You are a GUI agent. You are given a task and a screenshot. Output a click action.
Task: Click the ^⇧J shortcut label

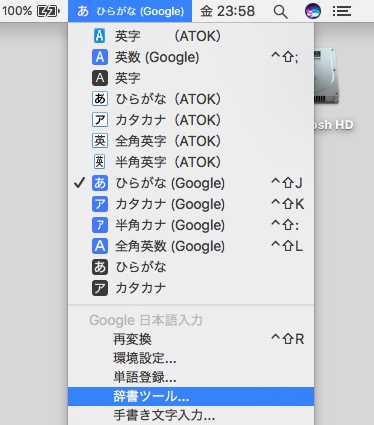tap(287, 183)
